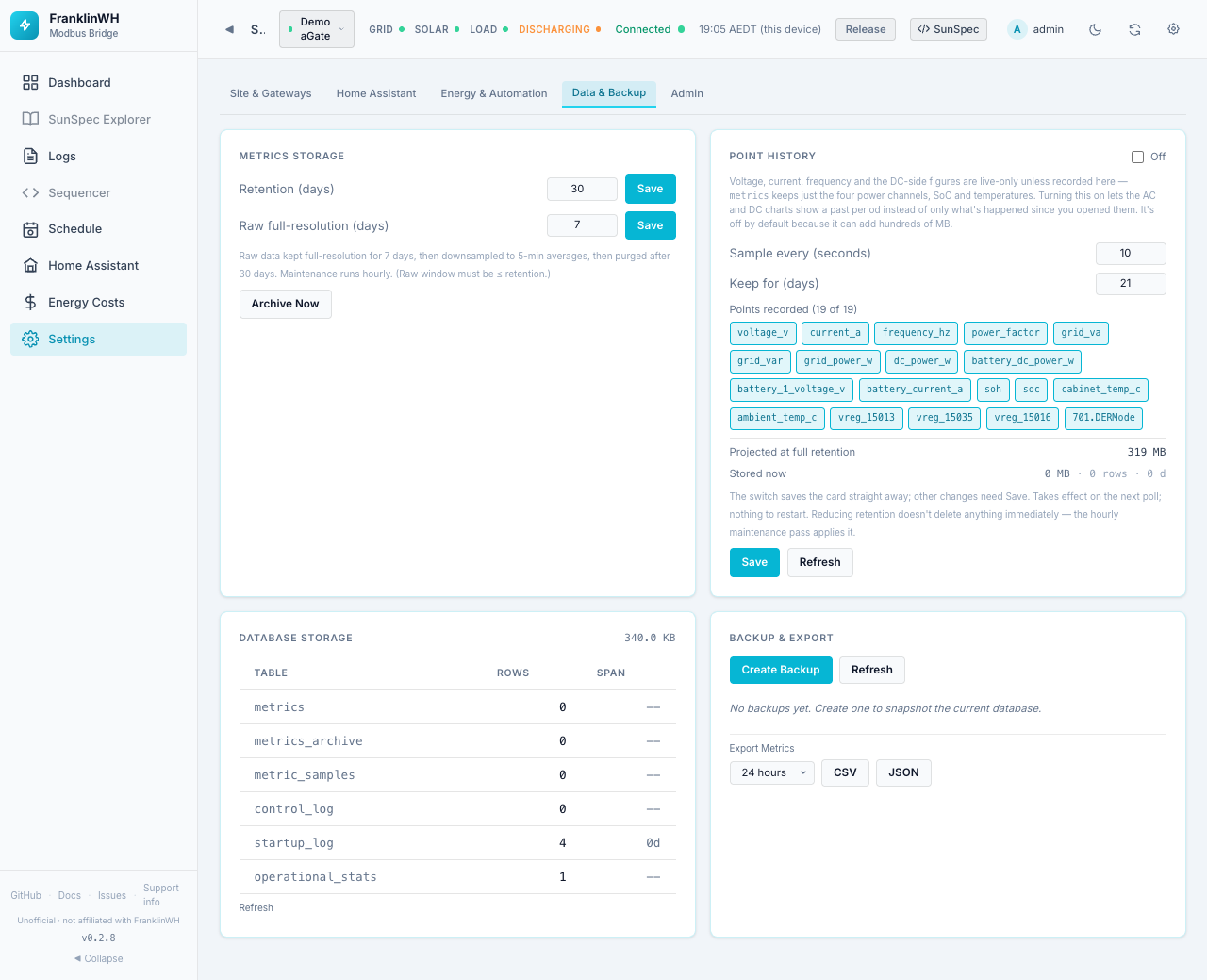Viewport: 1207px width, 980px height.
Task: Toggle dark mode with the moon icon
Action: (x=1095, y=29)
